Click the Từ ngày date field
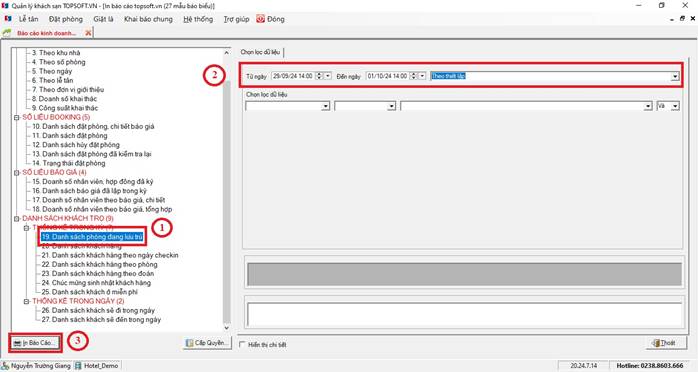Viewport: 698px width, 372px height. 293,76
